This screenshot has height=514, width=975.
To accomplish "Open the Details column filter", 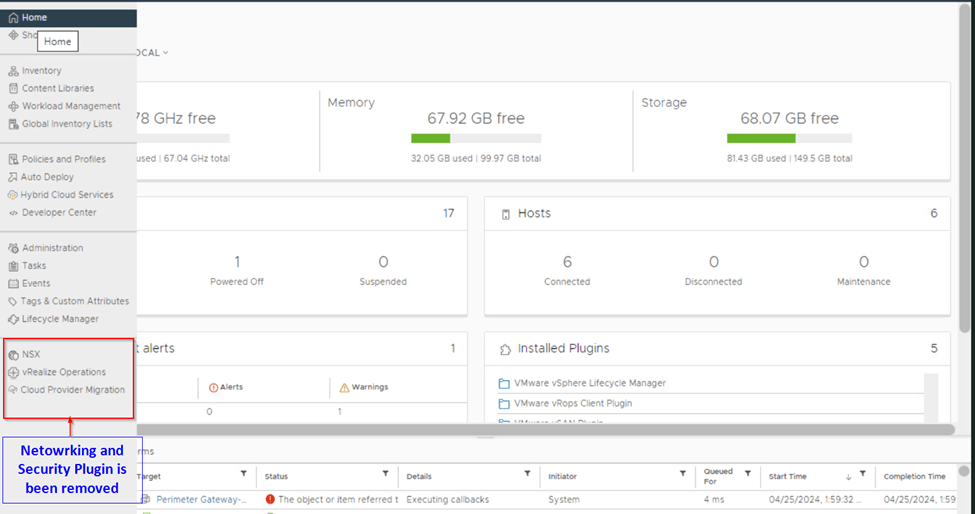I will pyautogui.click(x=526, y=475).
